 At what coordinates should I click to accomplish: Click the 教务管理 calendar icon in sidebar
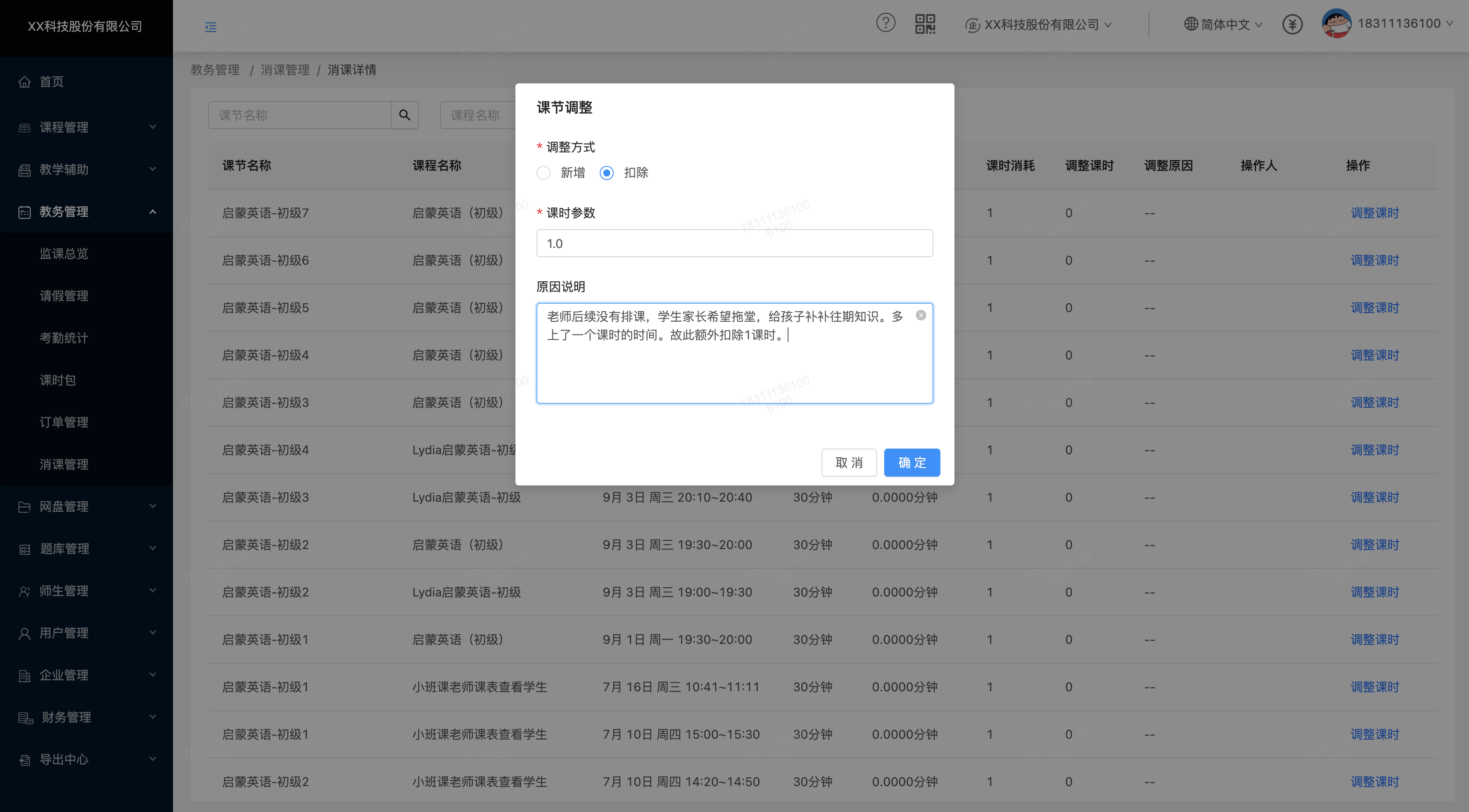(25, 212)
